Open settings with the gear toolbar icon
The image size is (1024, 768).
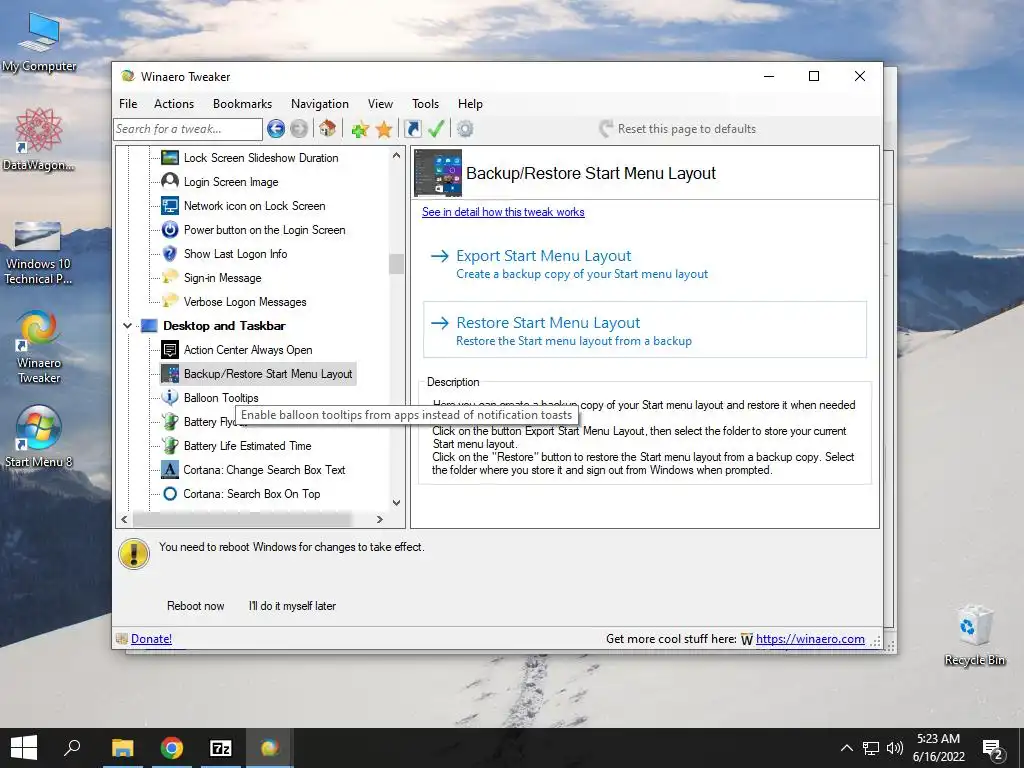(x=465, y=129)
